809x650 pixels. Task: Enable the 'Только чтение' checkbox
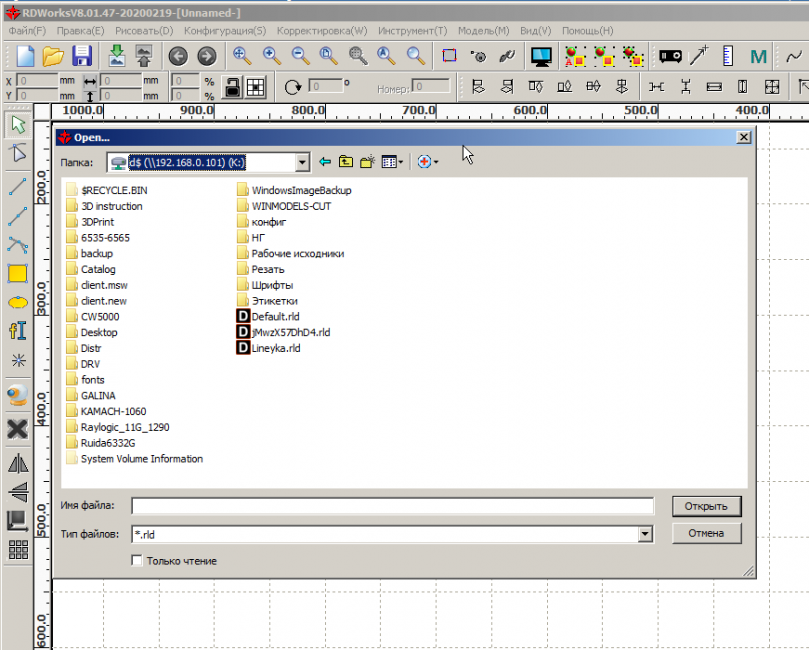pos(137,561)
